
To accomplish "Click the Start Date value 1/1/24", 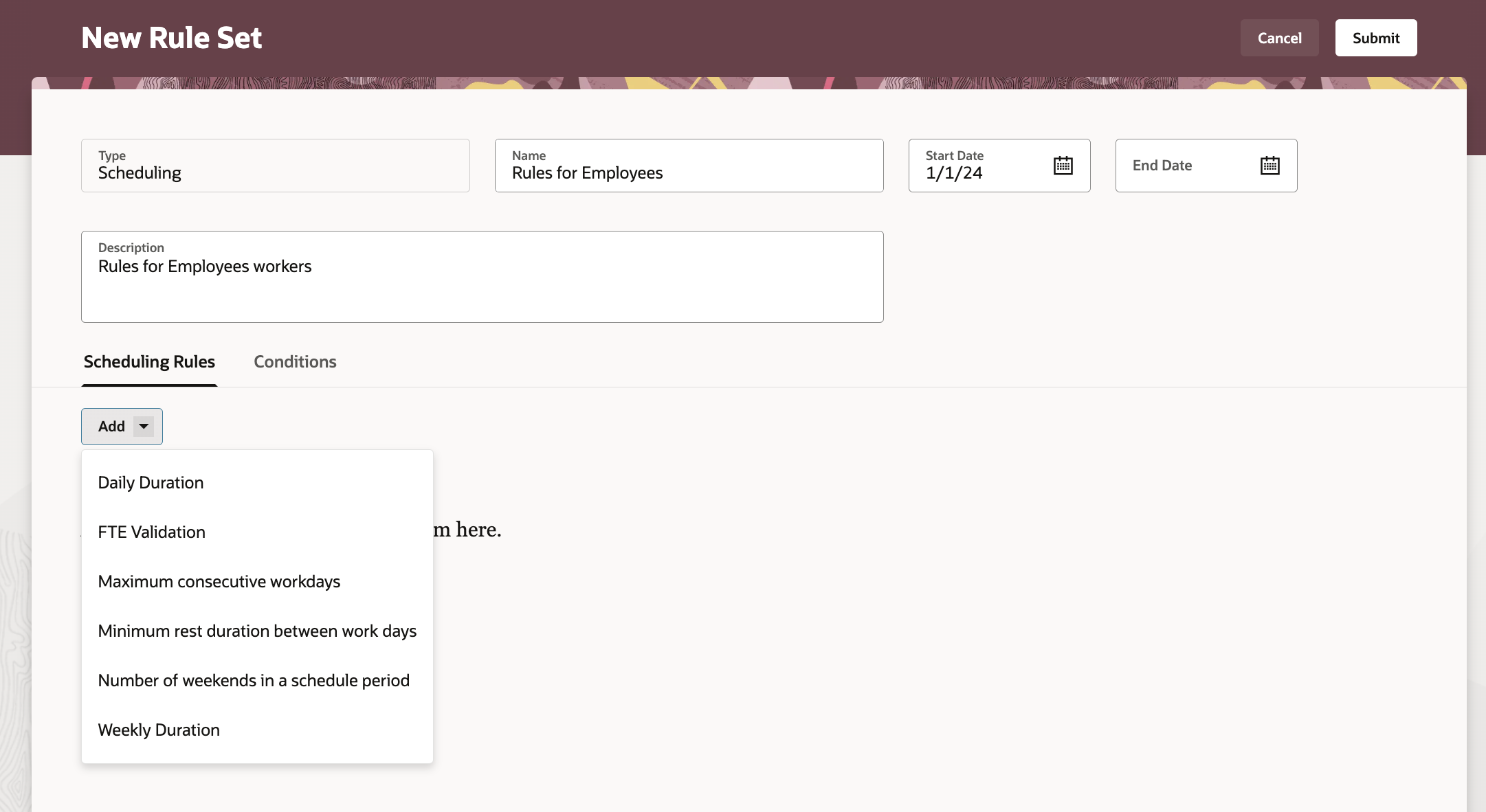I will (x=954, y=173).
